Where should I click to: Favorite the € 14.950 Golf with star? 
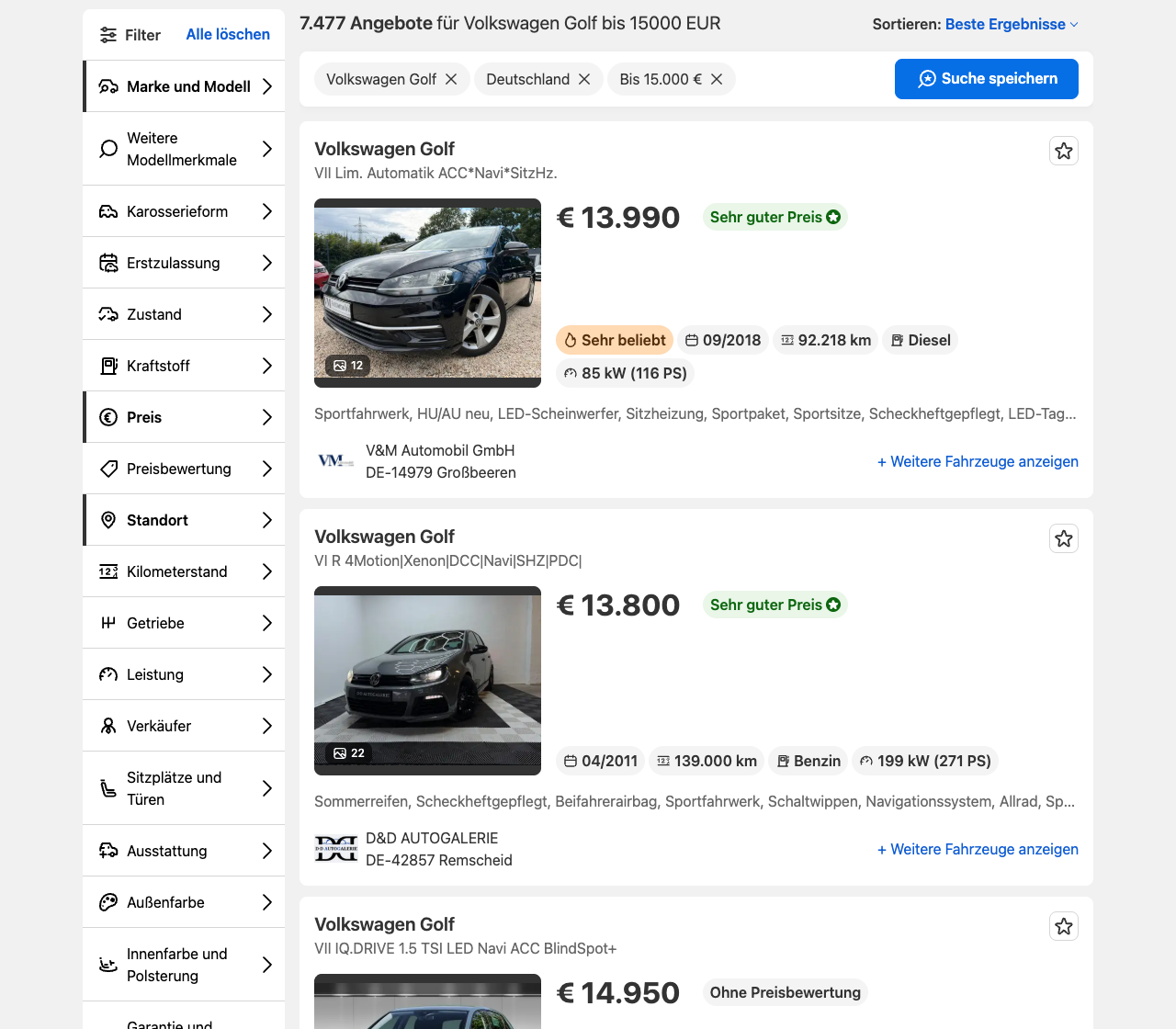pyautogui.click(x=1064, y=926)
